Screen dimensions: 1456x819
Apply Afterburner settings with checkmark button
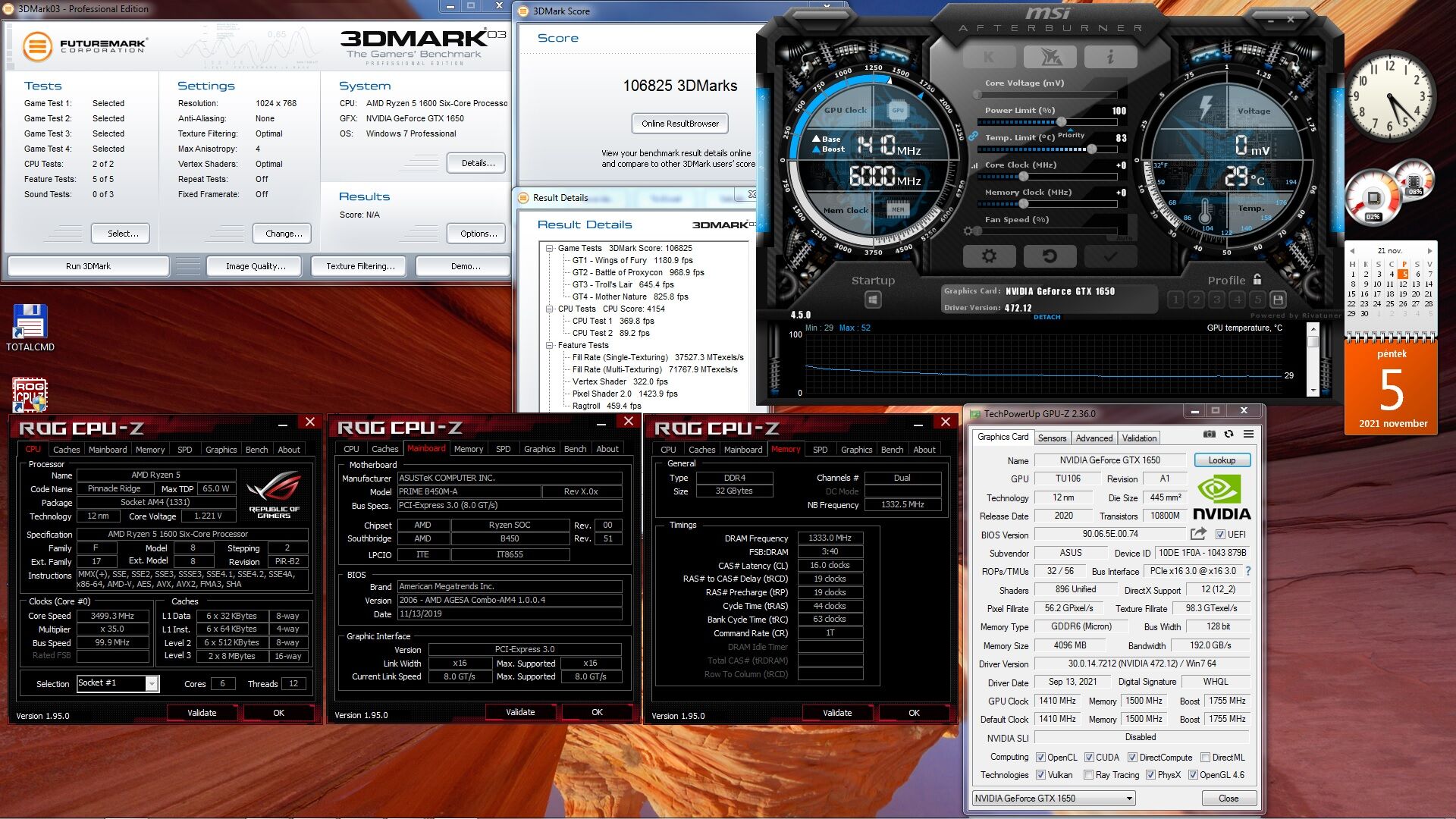click(1110, 256)
